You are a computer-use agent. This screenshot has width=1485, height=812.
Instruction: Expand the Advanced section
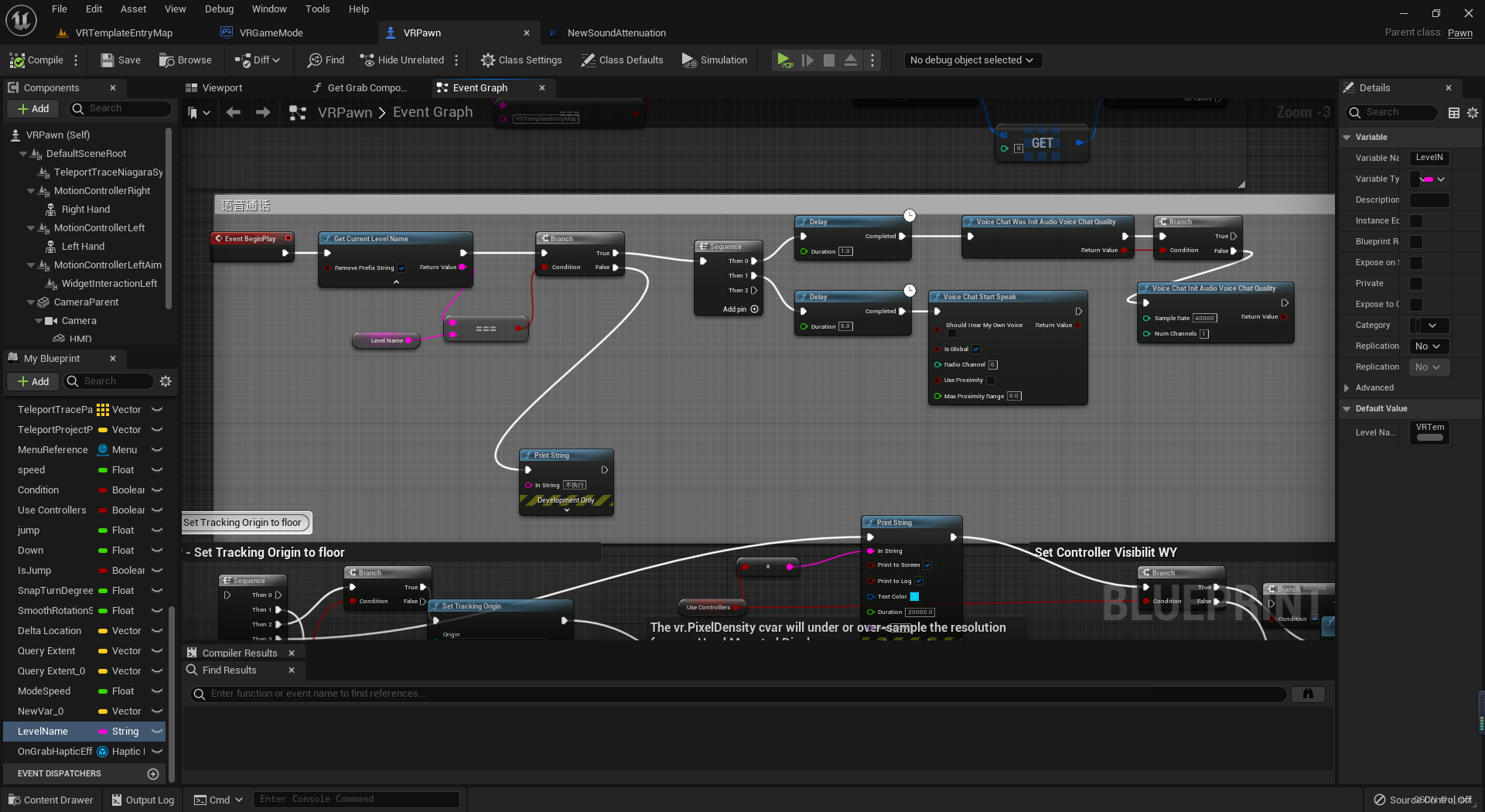tap(1347, 388)
